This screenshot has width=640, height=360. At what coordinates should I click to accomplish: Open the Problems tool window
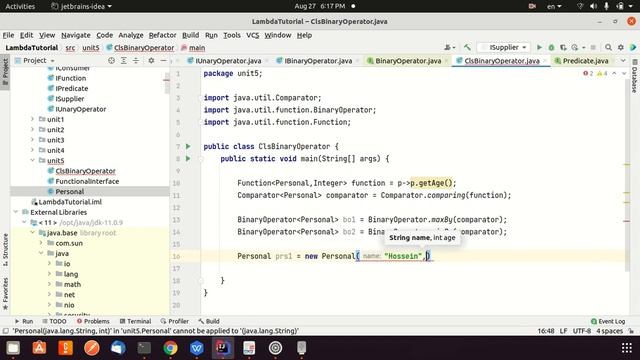(93, 321)
